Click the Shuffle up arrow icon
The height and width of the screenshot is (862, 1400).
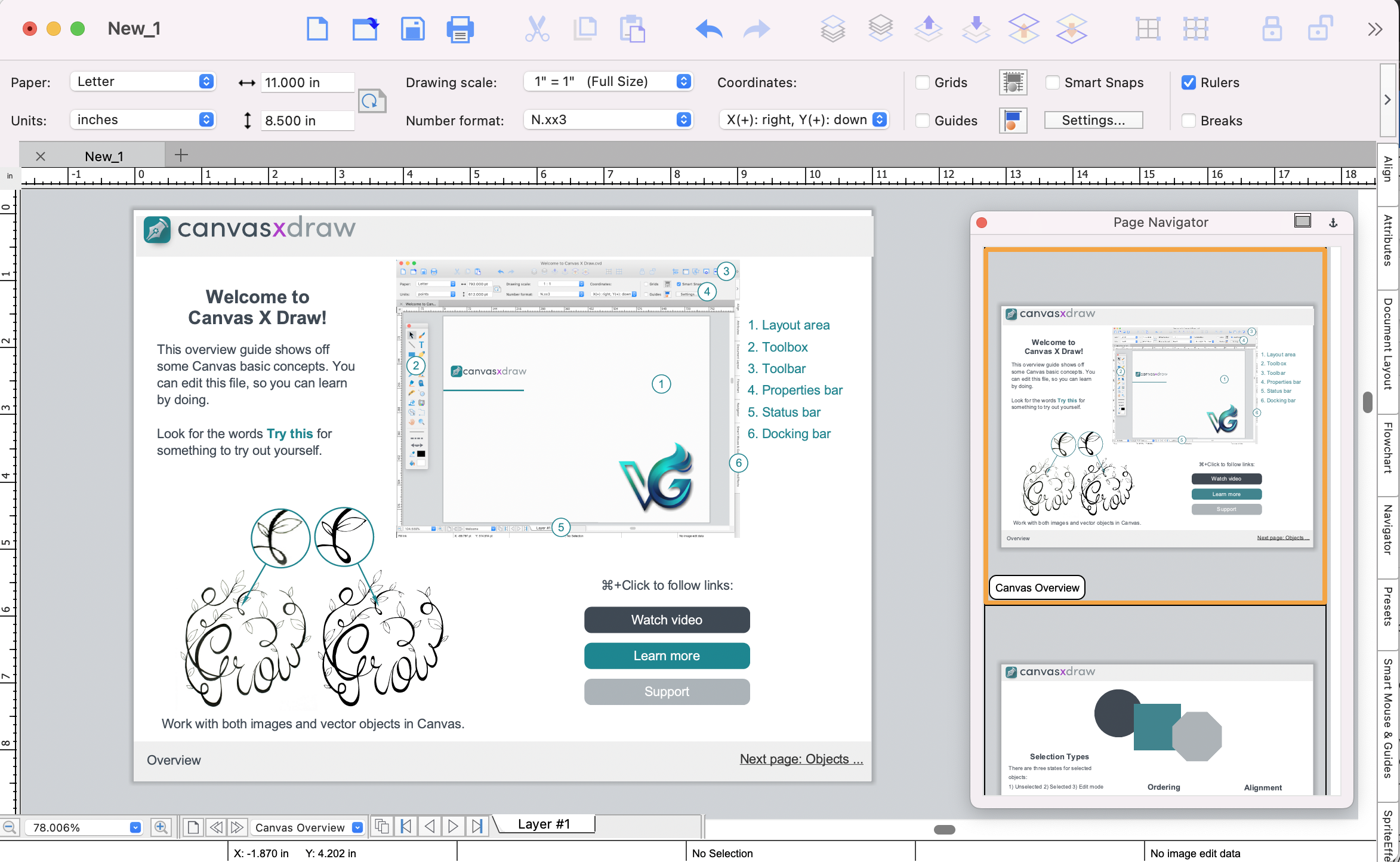929,29
